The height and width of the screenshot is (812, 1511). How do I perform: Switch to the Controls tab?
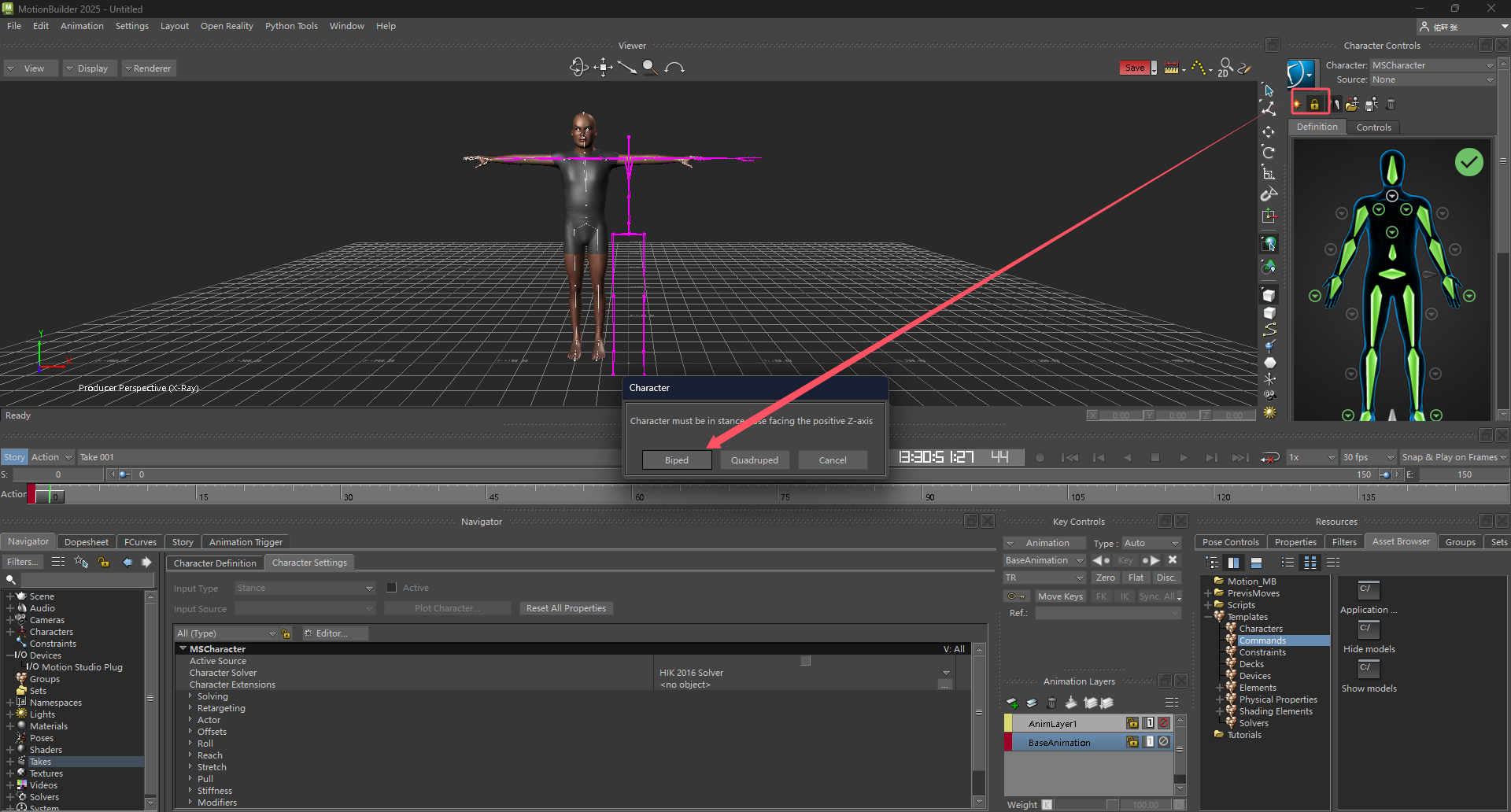coord(1373,127)
